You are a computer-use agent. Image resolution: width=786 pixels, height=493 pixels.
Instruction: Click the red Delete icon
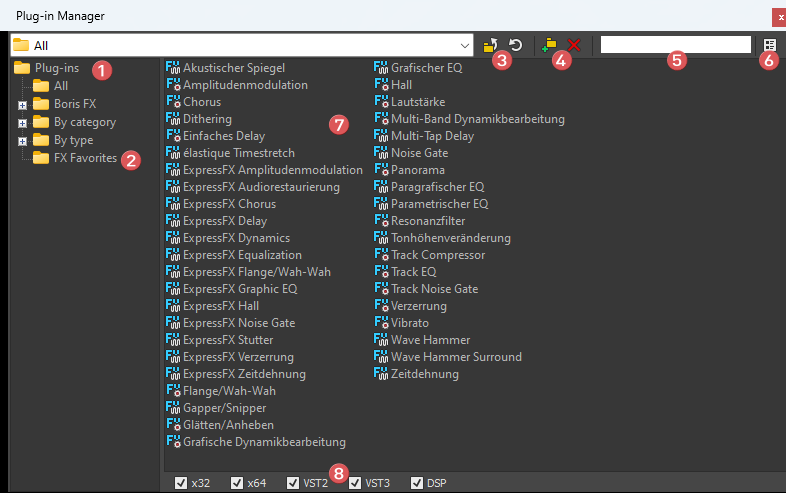[574, 45]
